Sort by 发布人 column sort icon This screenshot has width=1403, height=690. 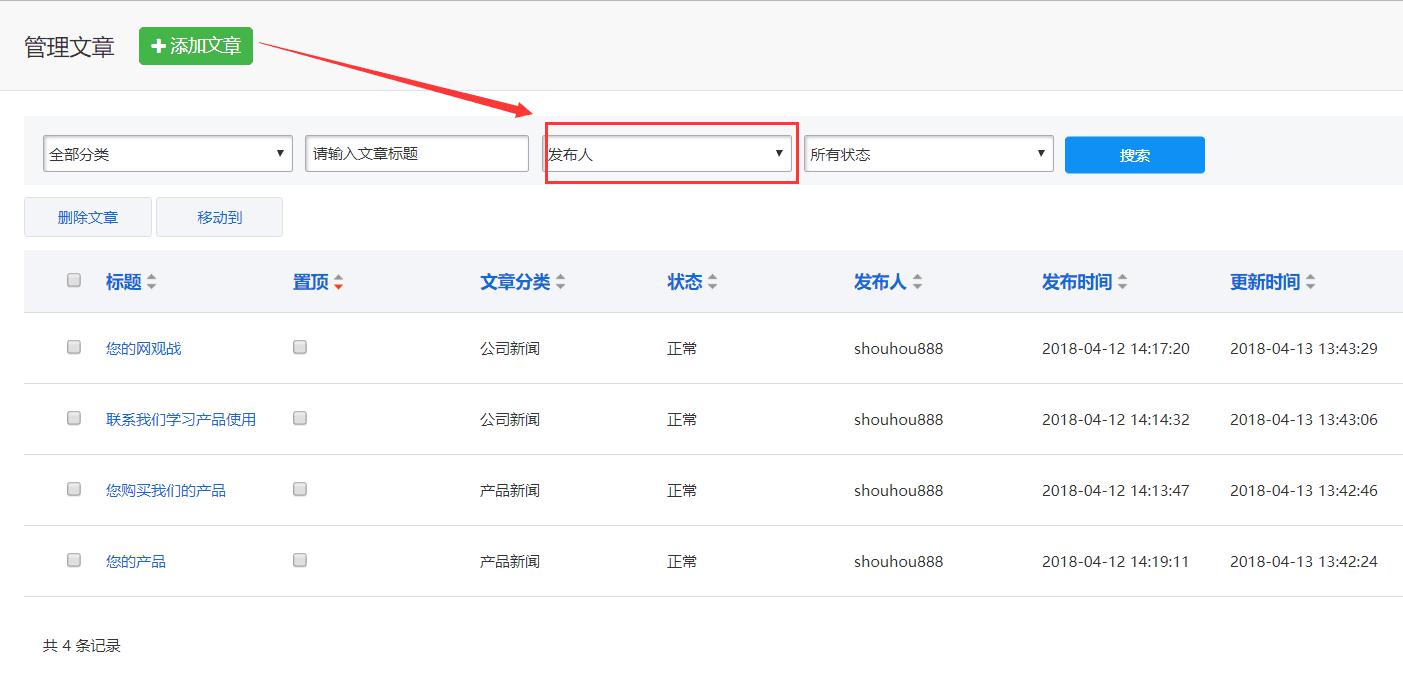(x=916, y=283)
